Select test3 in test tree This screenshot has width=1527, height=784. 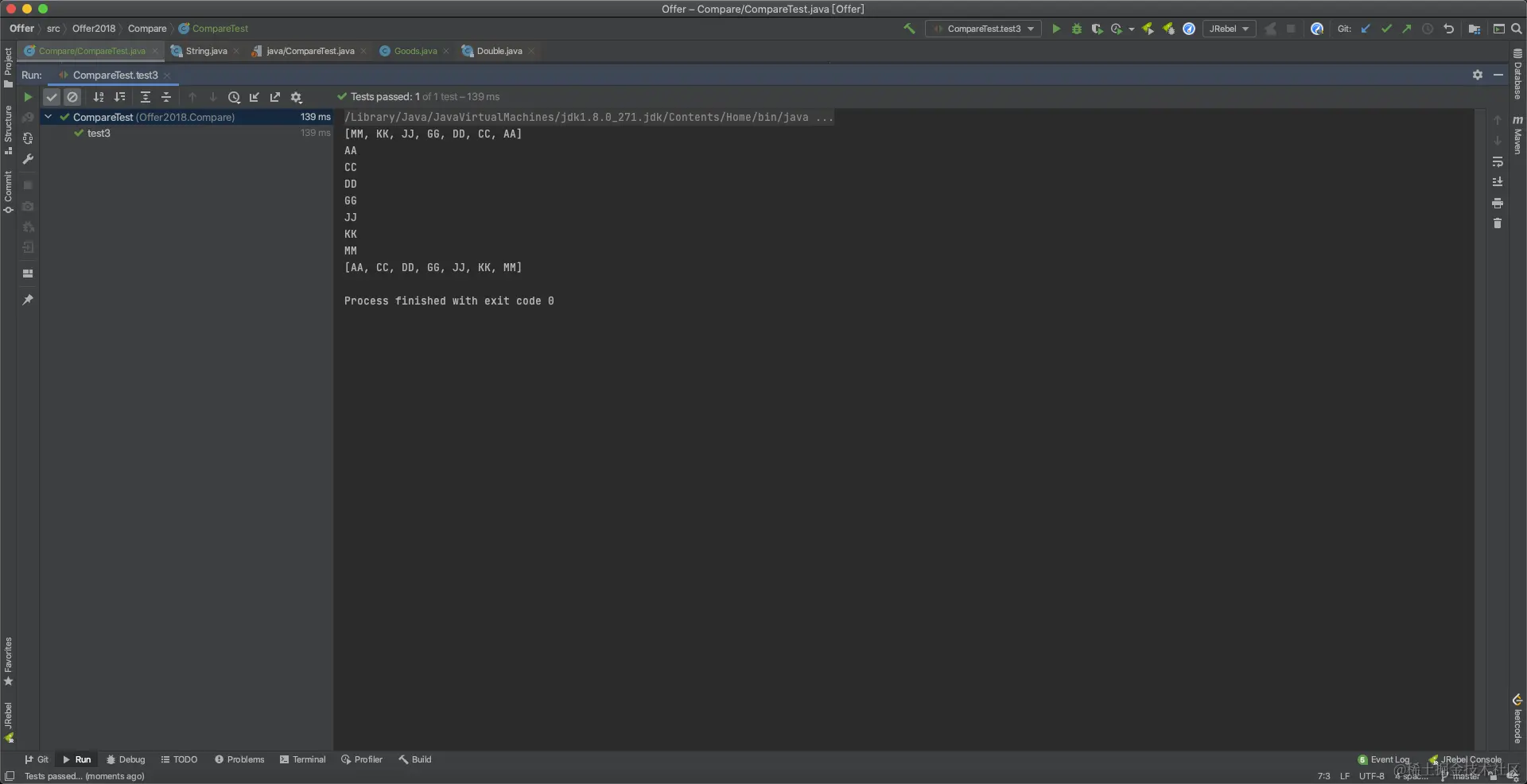tap(99, 134)
